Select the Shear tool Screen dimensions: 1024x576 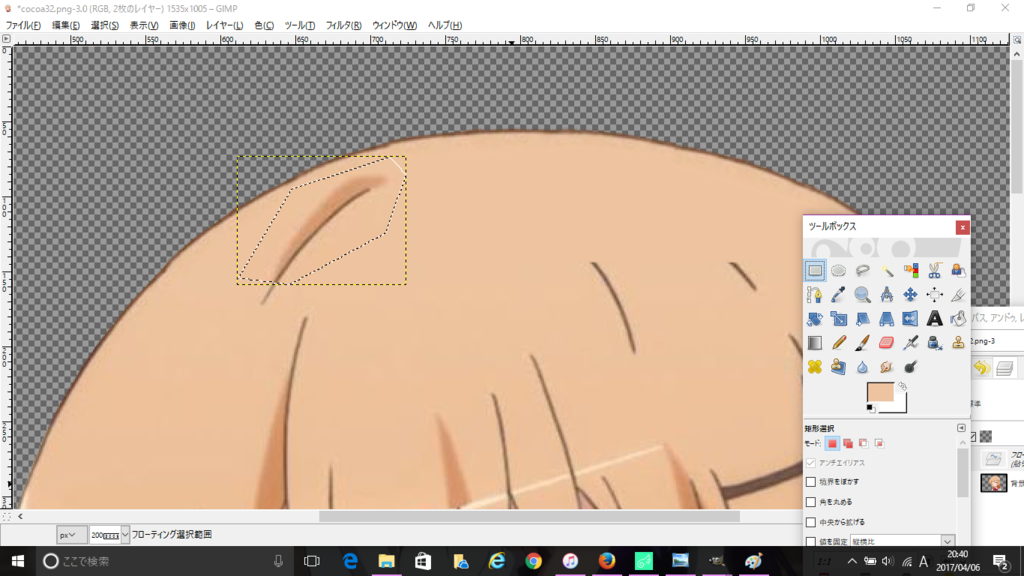(863, 319)
